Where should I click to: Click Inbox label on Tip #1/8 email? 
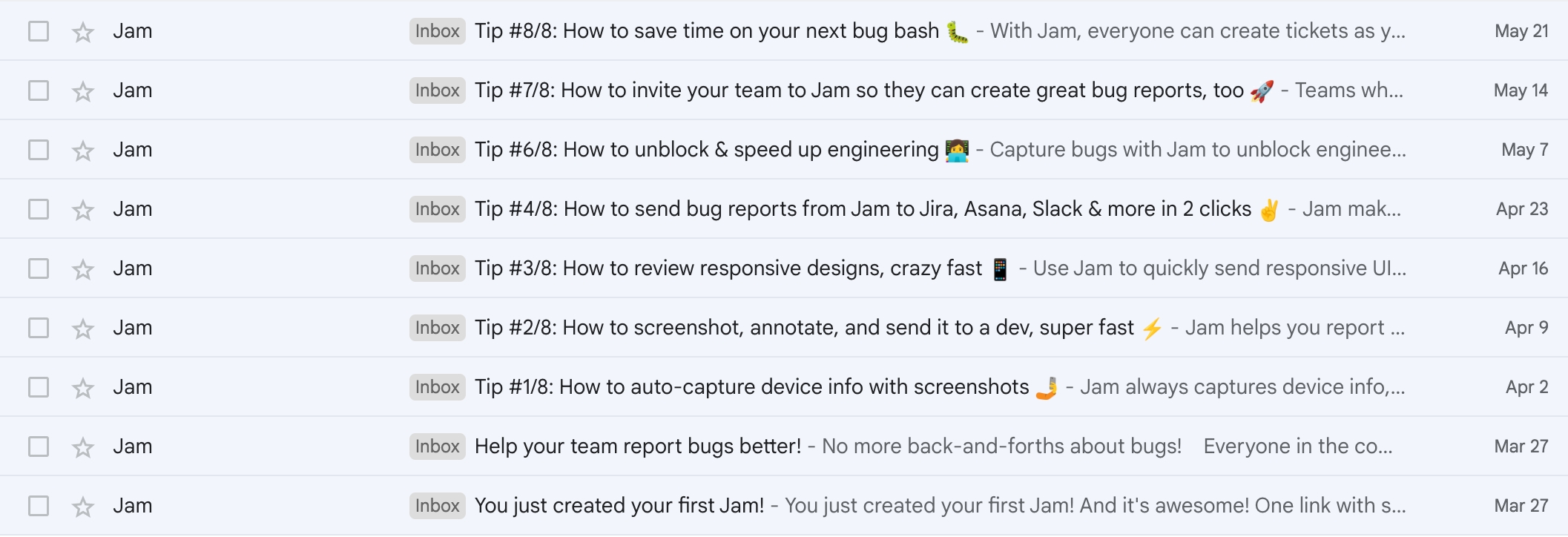[x=437, y=387]
